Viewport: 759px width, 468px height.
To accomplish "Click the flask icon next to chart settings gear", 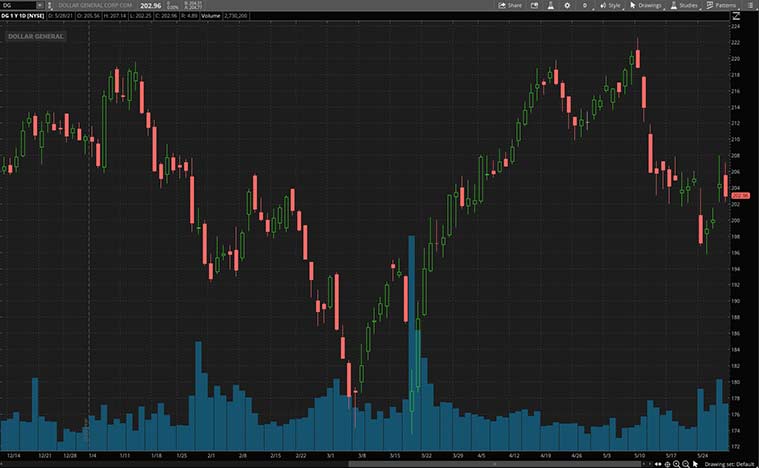I will pyautogui.click(x=550, y=5).
